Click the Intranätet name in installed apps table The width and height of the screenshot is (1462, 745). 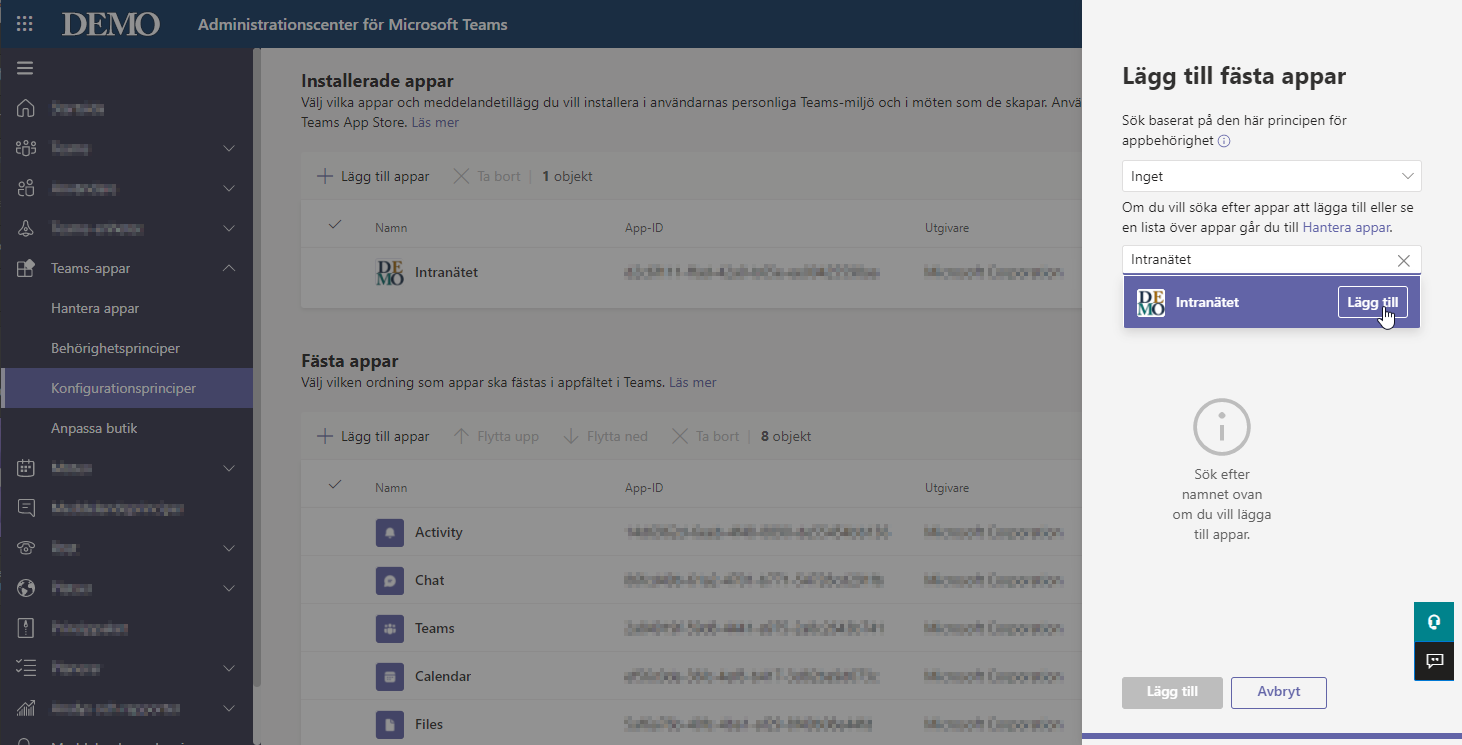coord(447,272)
